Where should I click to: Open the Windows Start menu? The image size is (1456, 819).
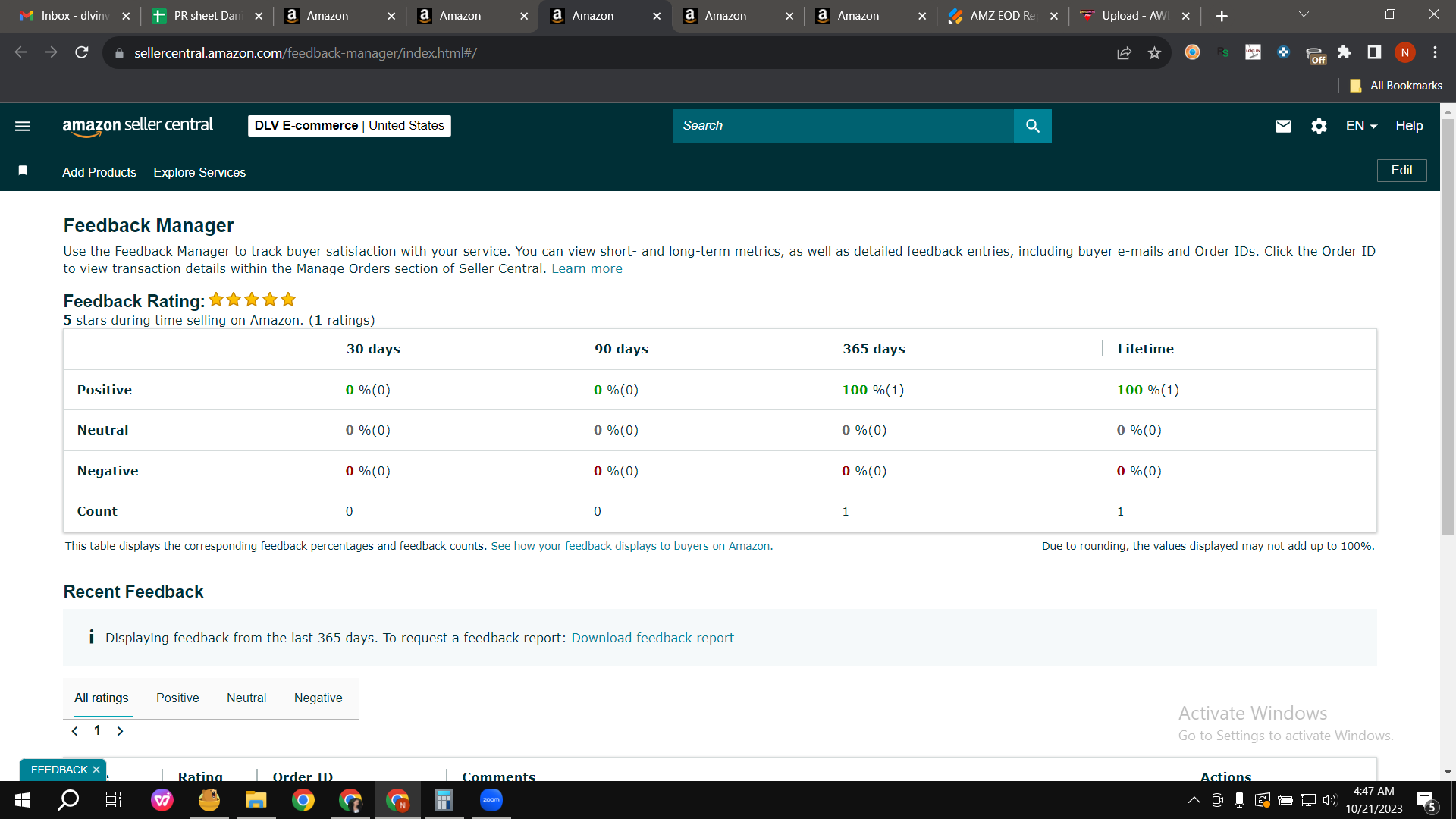point(23,800)
